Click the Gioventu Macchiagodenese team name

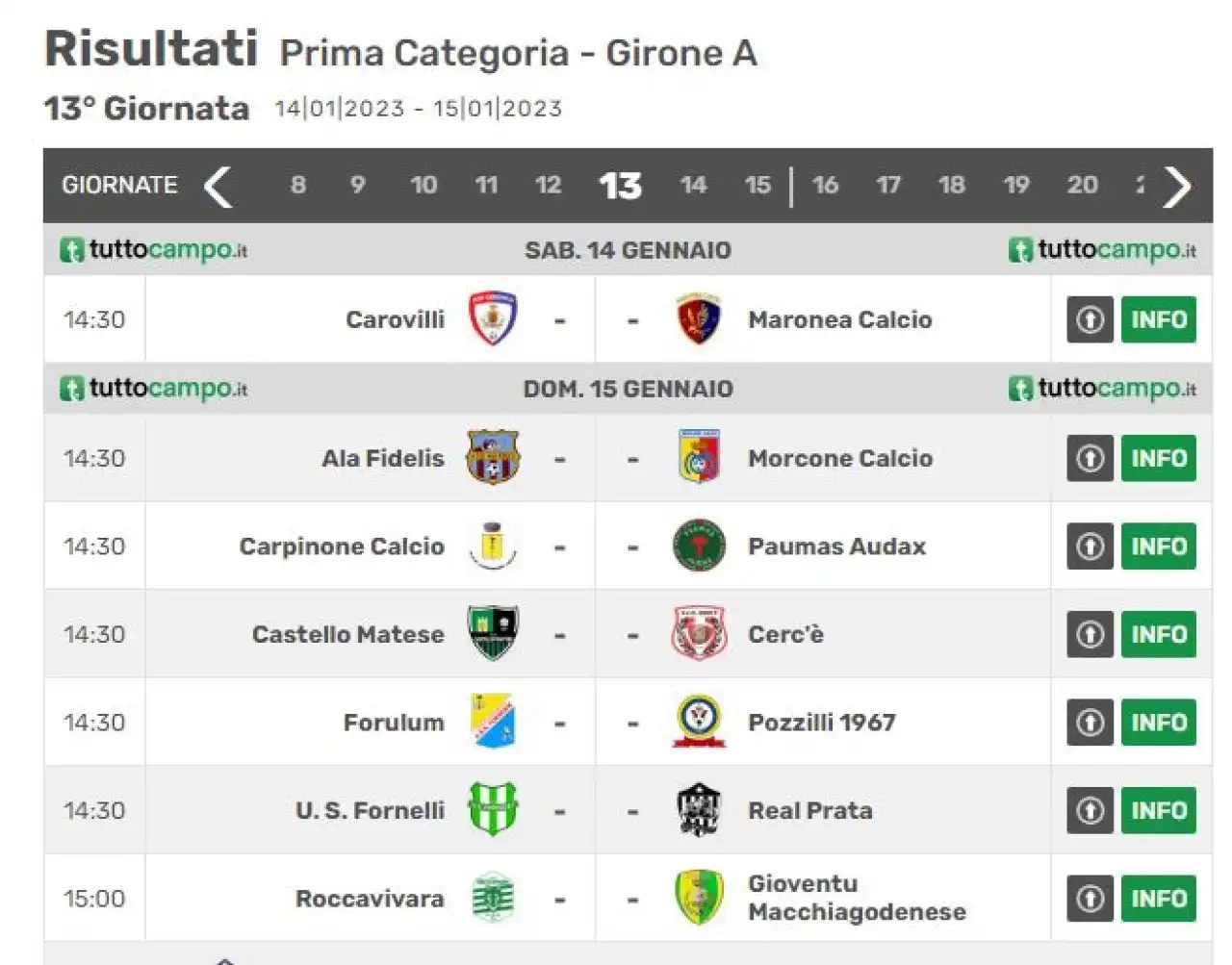pos(857,898)
